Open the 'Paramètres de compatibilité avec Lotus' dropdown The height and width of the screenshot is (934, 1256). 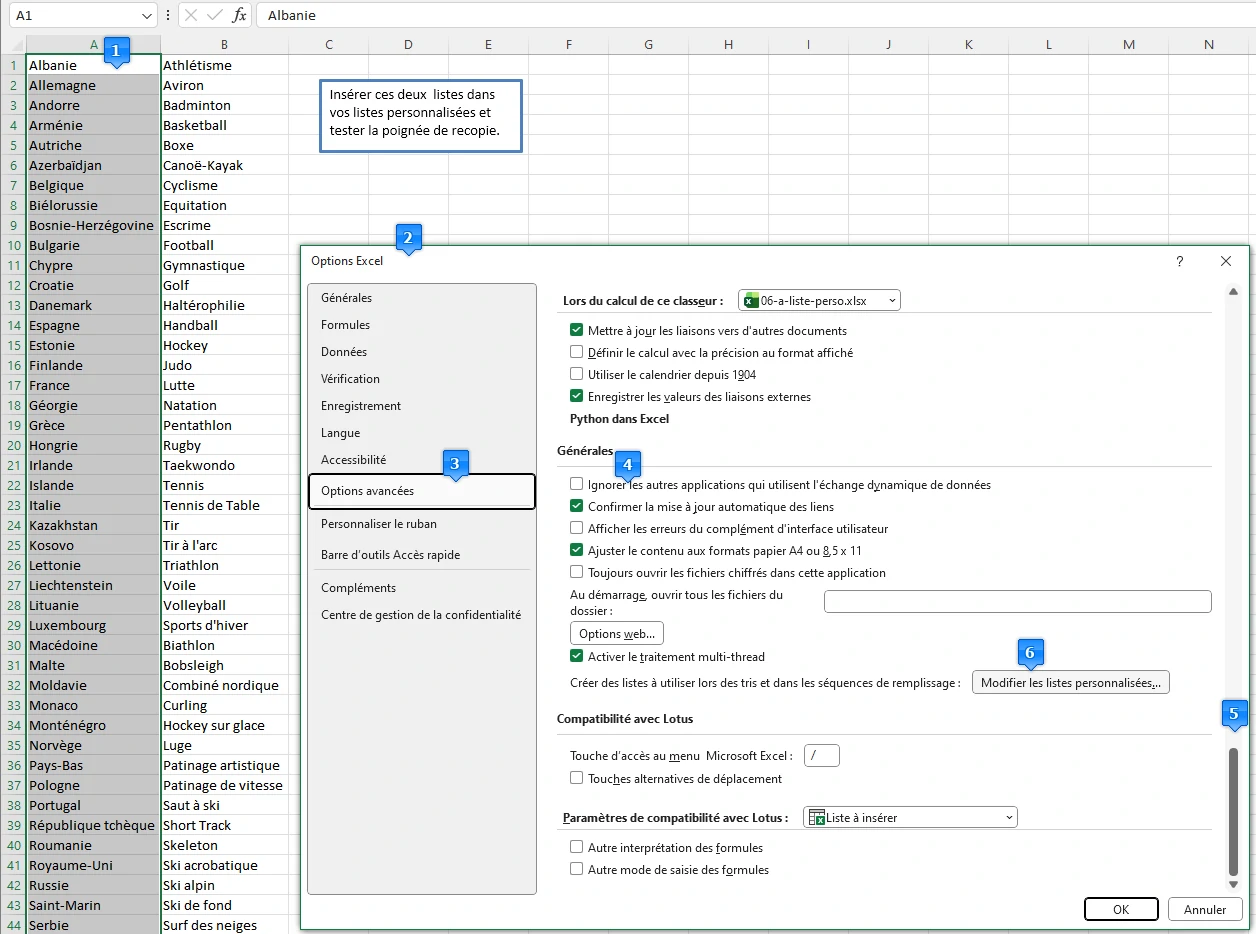coord(1006,817)
